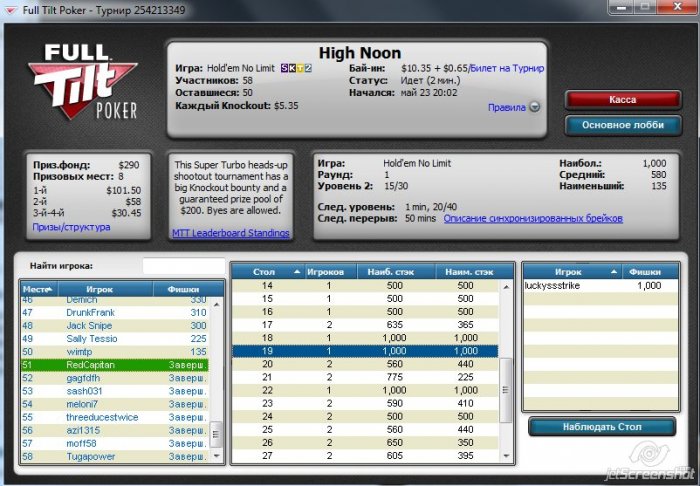The width and height of the screenshot is (700, 486).
Task: Select table 18 row
Action: click(365, 338)
